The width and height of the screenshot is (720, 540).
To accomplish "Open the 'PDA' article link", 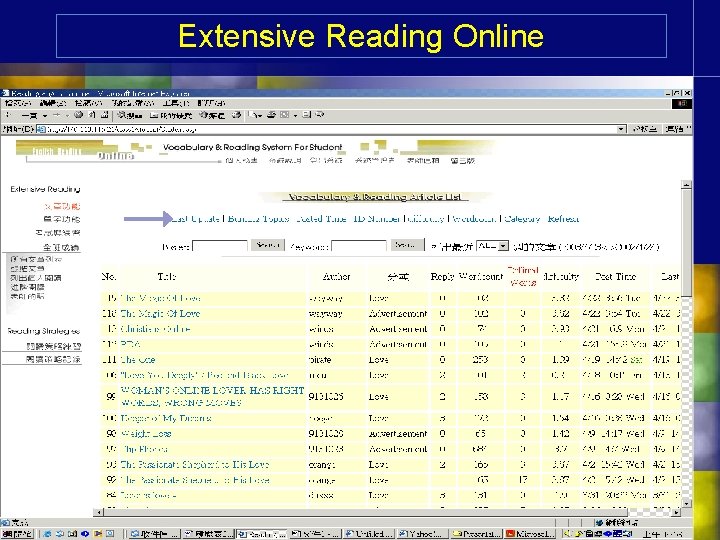I will [x=130, y=344].
